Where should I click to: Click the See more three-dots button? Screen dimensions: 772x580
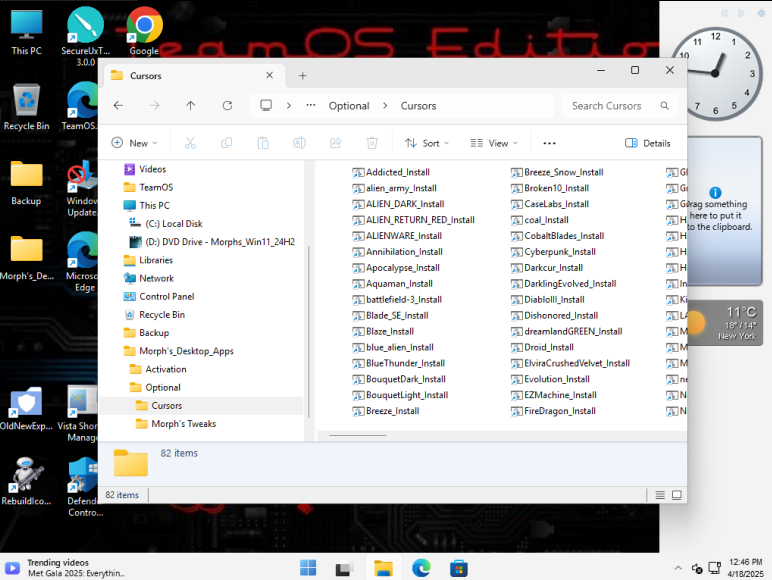tap(549, 143)
